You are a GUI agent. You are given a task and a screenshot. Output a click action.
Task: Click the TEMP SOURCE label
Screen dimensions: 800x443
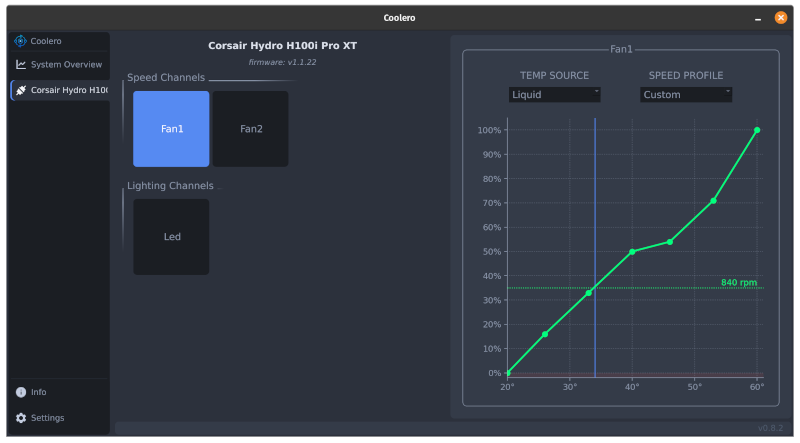coord(554,76)
